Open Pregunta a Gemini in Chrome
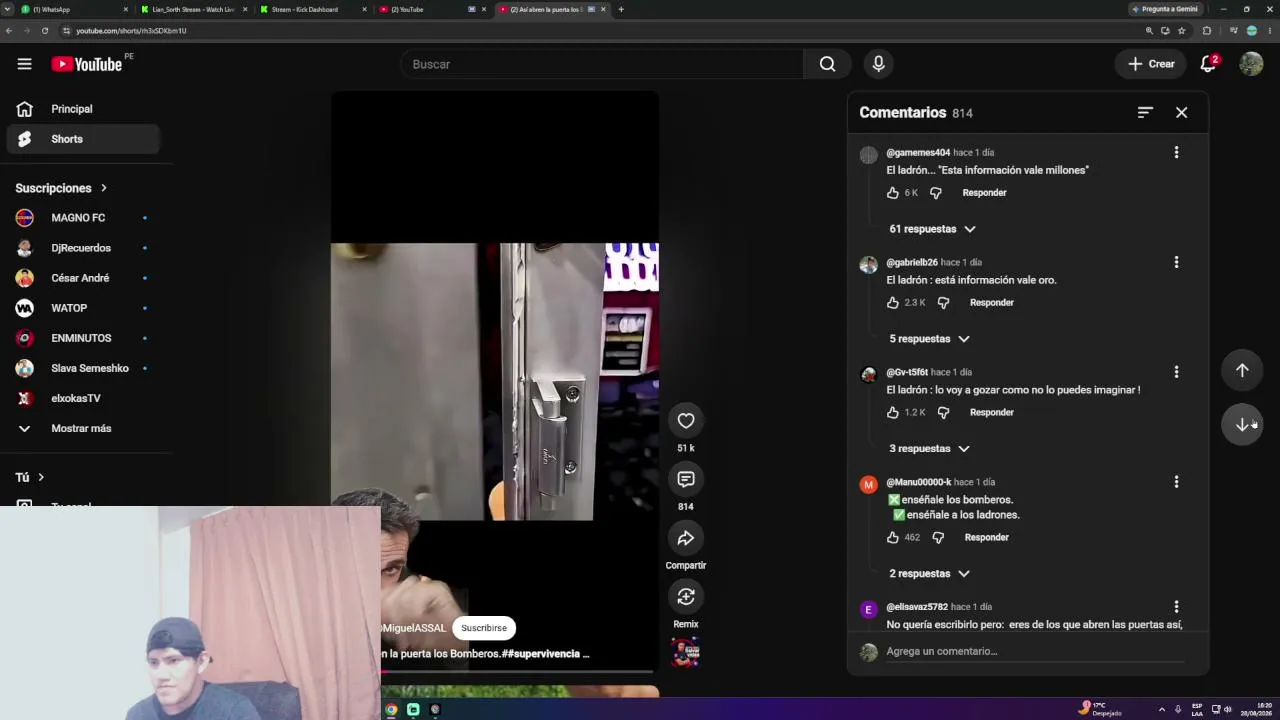Viewport: 1280px width, 720px height. coord(1165,9)
